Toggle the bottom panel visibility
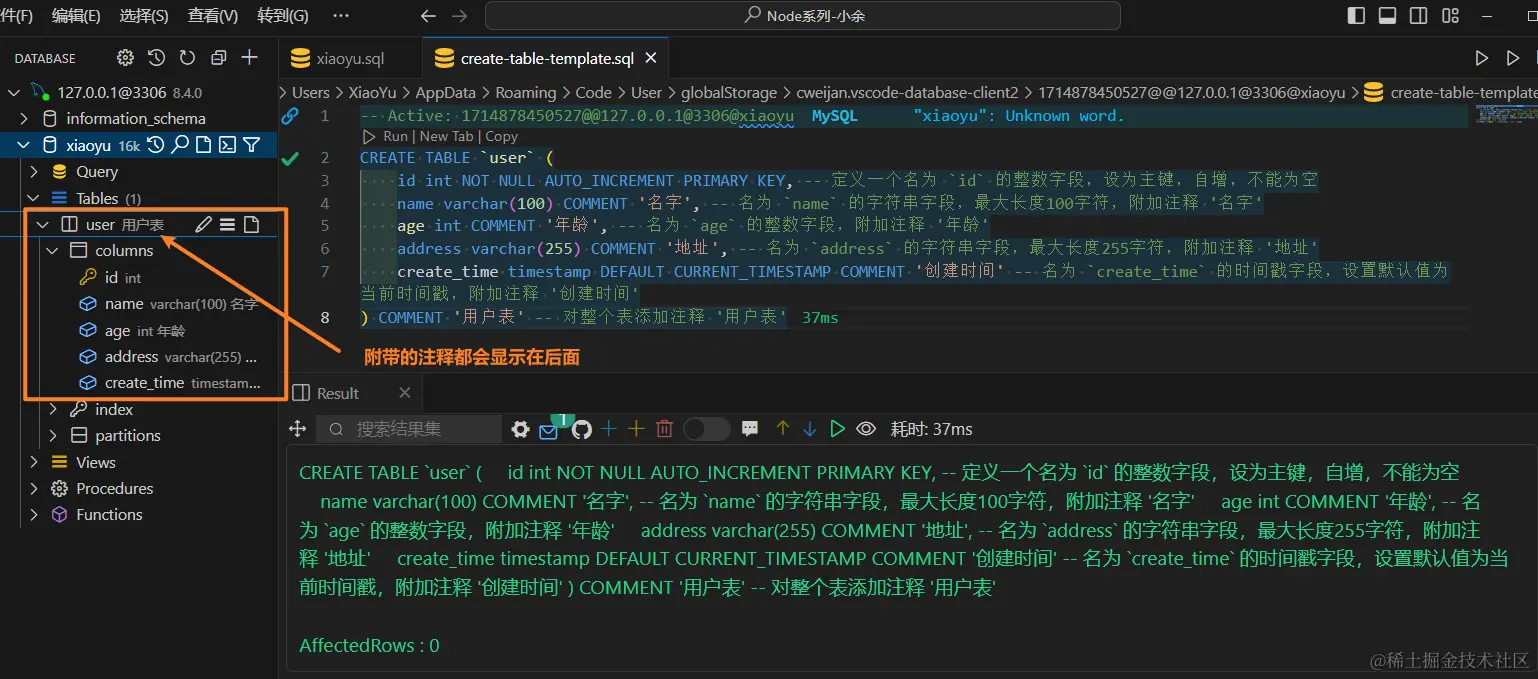 coord(1387,16)
